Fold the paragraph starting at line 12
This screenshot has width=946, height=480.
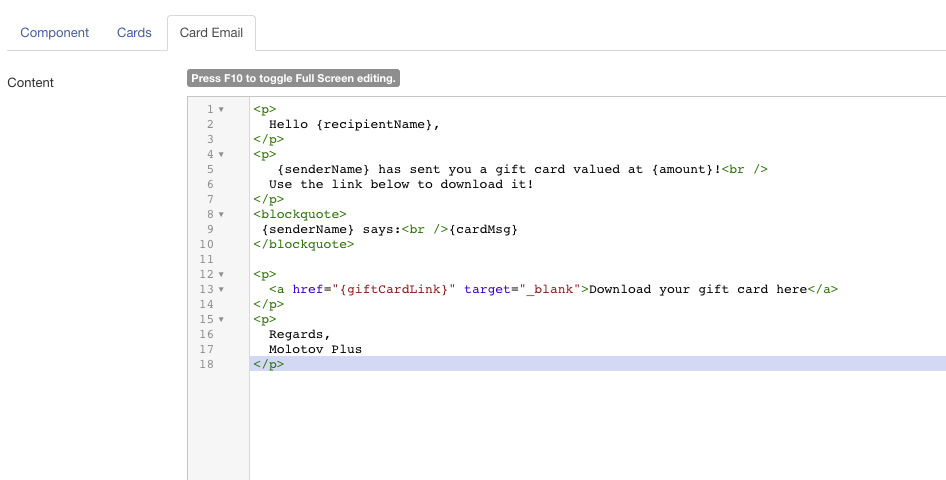221,275
